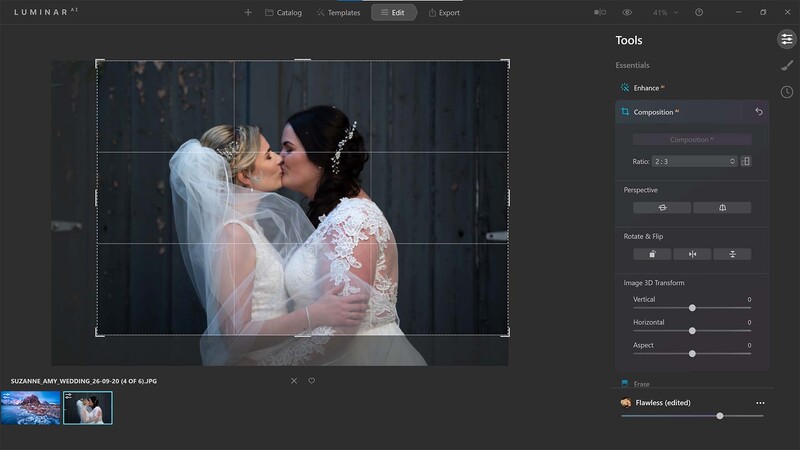The height and width of the screenshot is (450, 800).
Task: Click the swap ratio orientation icon
Action: click(x=746, y=161)
